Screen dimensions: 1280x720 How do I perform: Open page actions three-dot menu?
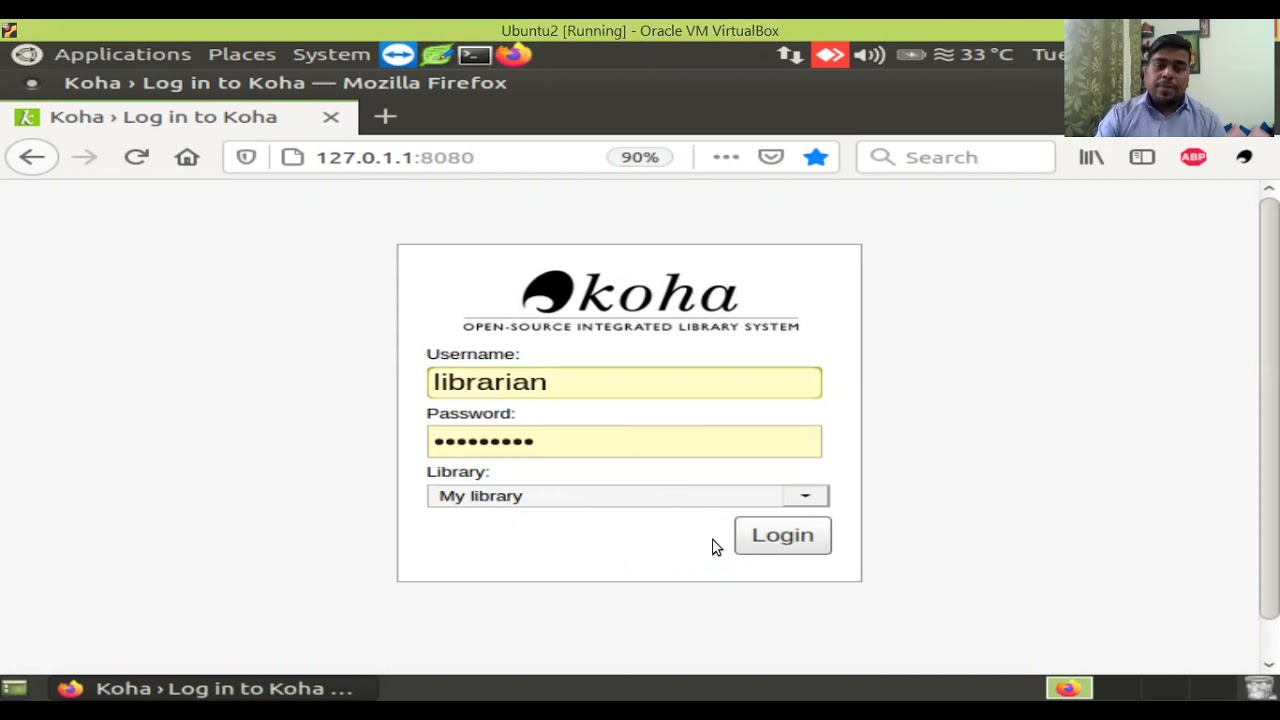(x=726, y=157)
